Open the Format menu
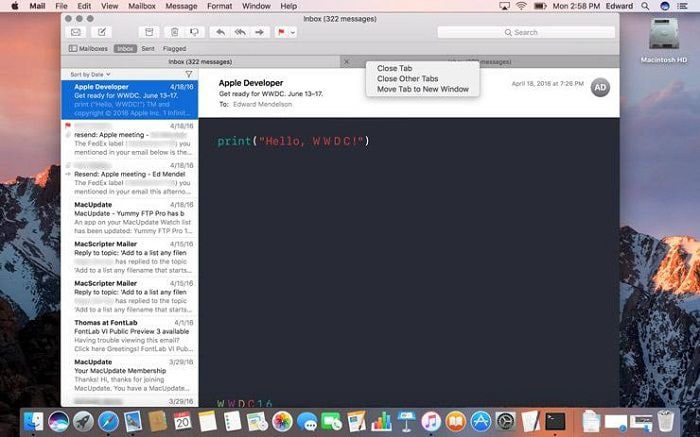This screenshot has height=437, width=700. (219, 6)
